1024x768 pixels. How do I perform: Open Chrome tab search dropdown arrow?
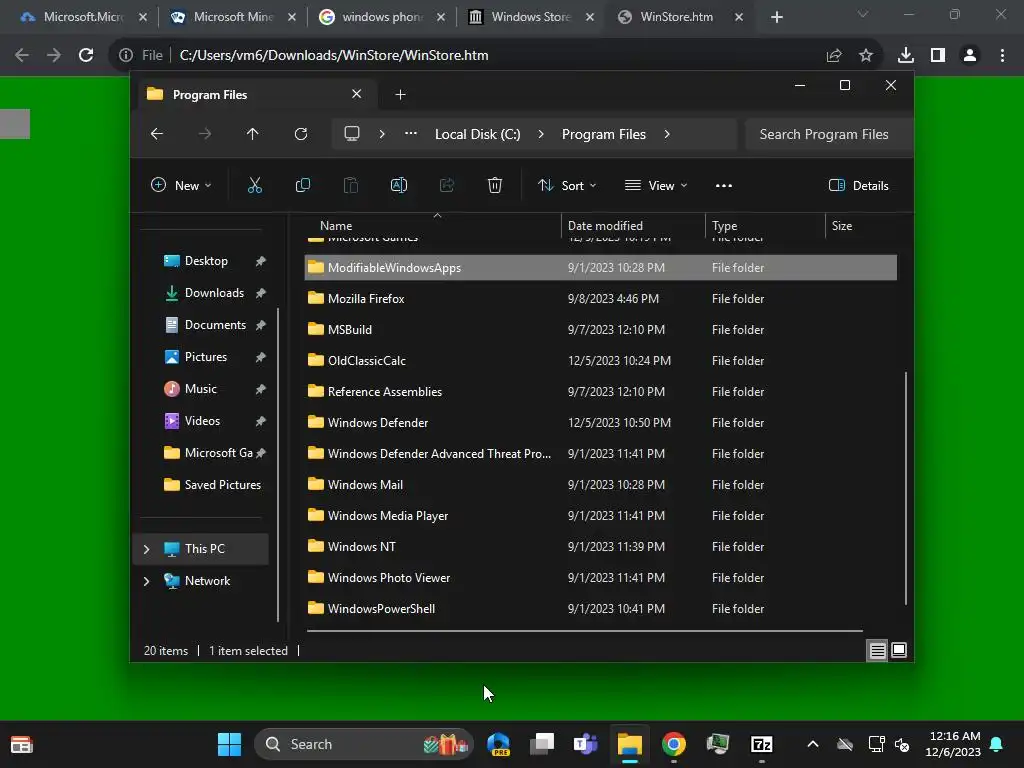[x=863, y=14]
